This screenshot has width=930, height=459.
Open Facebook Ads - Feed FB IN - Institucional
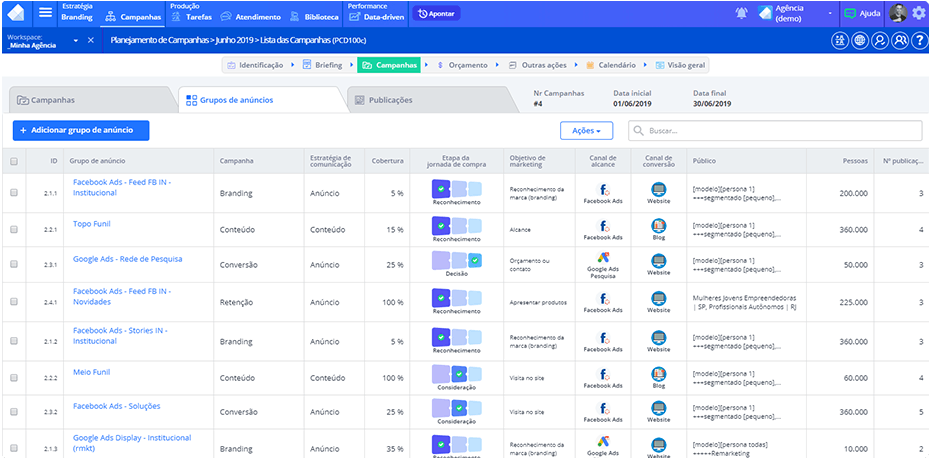tap(122, 187)
